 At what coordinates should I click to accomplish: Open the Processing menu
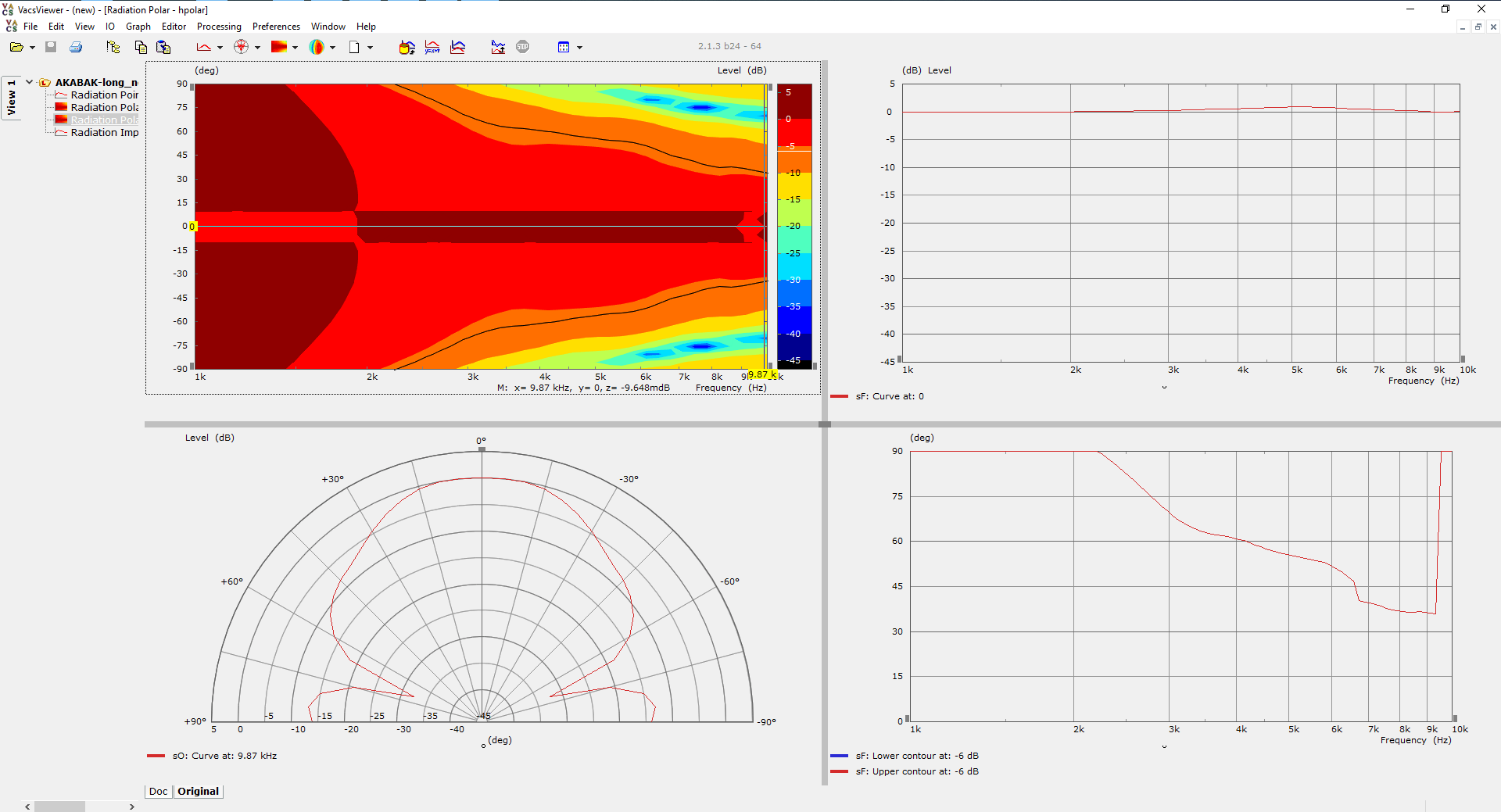tap(219, 27)
